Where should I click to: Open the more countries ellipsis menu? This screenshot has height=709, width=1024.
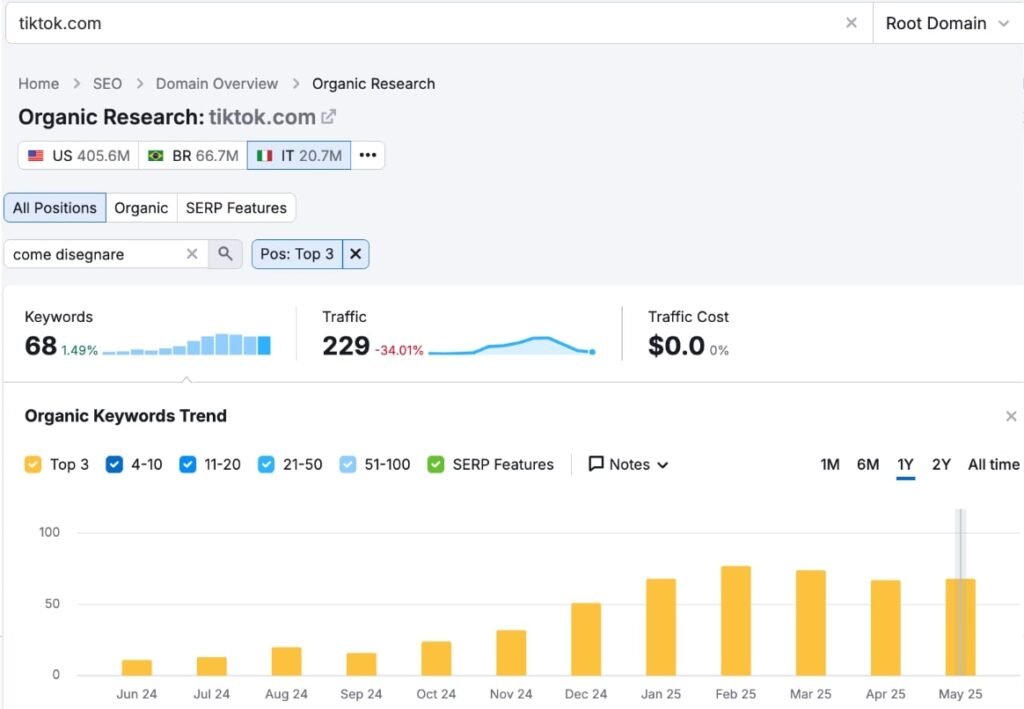[x=368, y=155]
